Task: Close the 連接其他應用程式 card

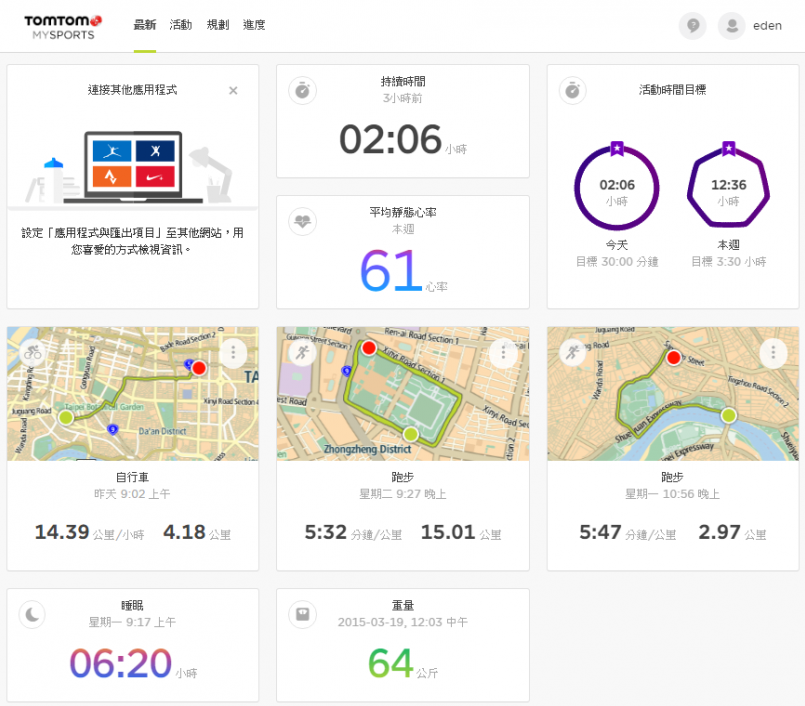Action: pyautogui.click(x=233, y=90)
